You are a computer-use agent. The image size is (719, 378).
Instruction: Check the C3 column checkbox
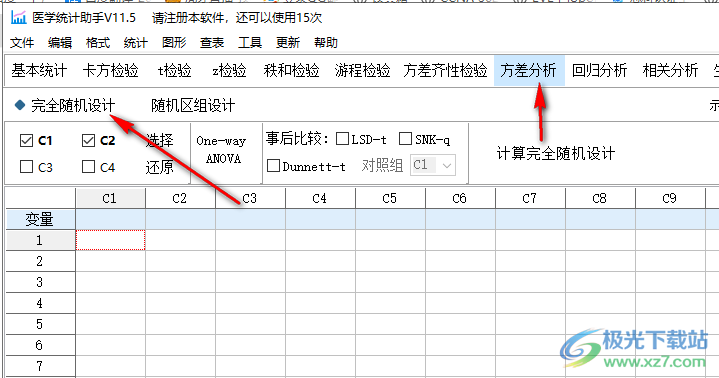27,167
